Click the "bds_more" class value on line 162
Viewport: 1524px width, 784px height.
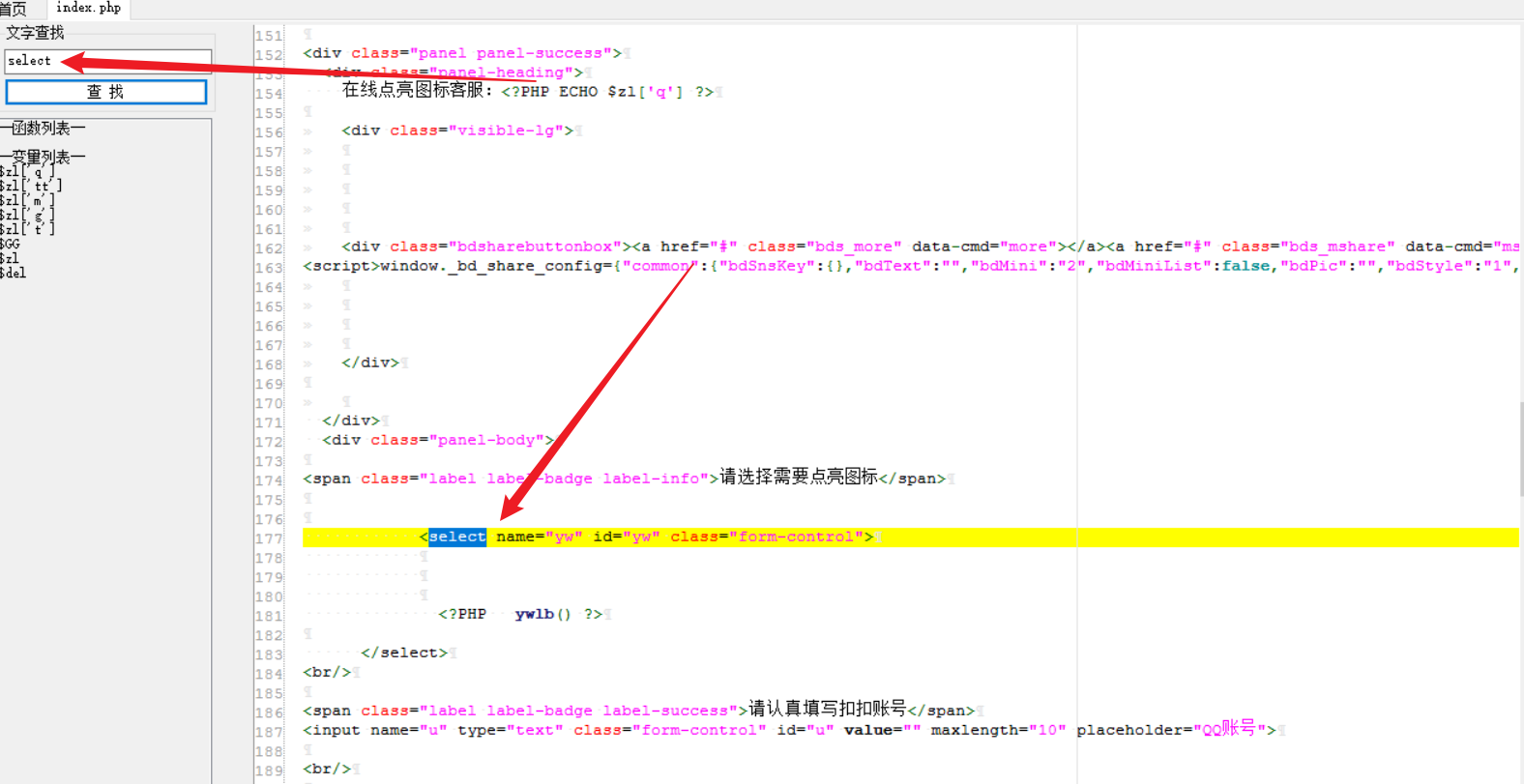854,247
